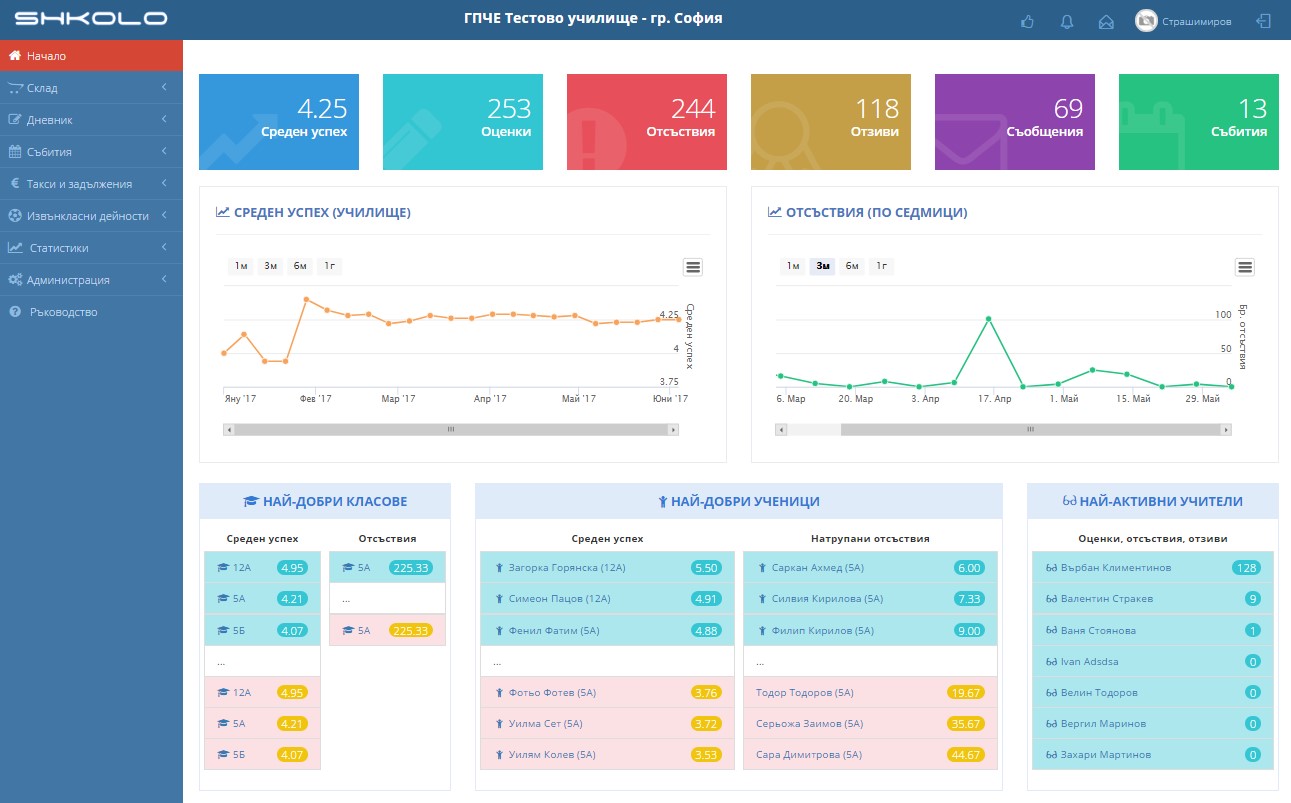Open the Отсъствия 244 red tile
This screenshot has width=1291, height=803.
646,122
